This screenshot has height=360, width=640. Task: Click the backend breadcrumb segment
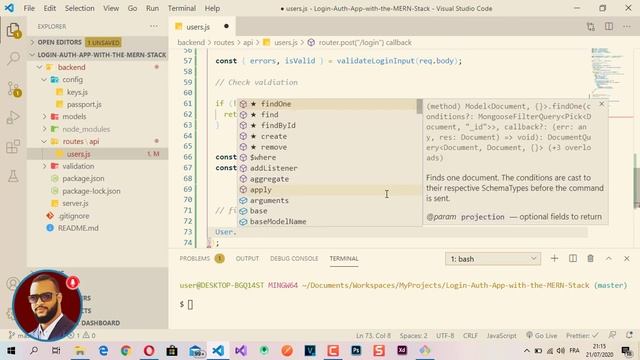coord(191,42)
